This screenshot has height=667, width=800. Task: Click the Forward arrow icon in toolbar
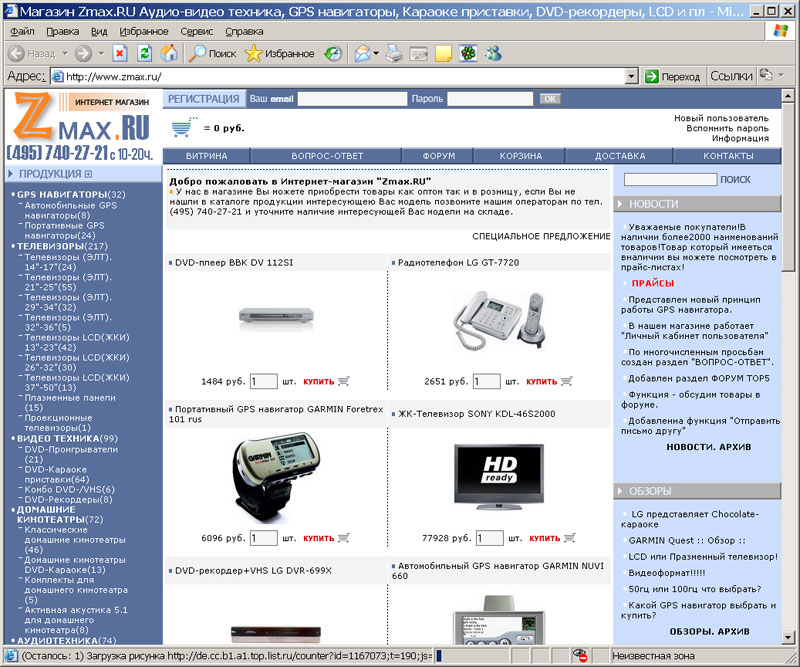pos(83,53)
